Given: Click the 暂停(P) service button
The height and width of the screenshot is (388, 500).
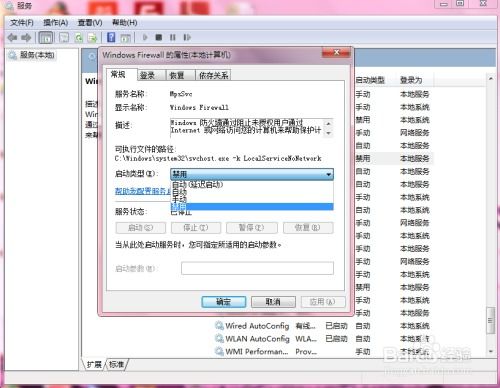Looking at the screenshot, I should click(252, 228).
